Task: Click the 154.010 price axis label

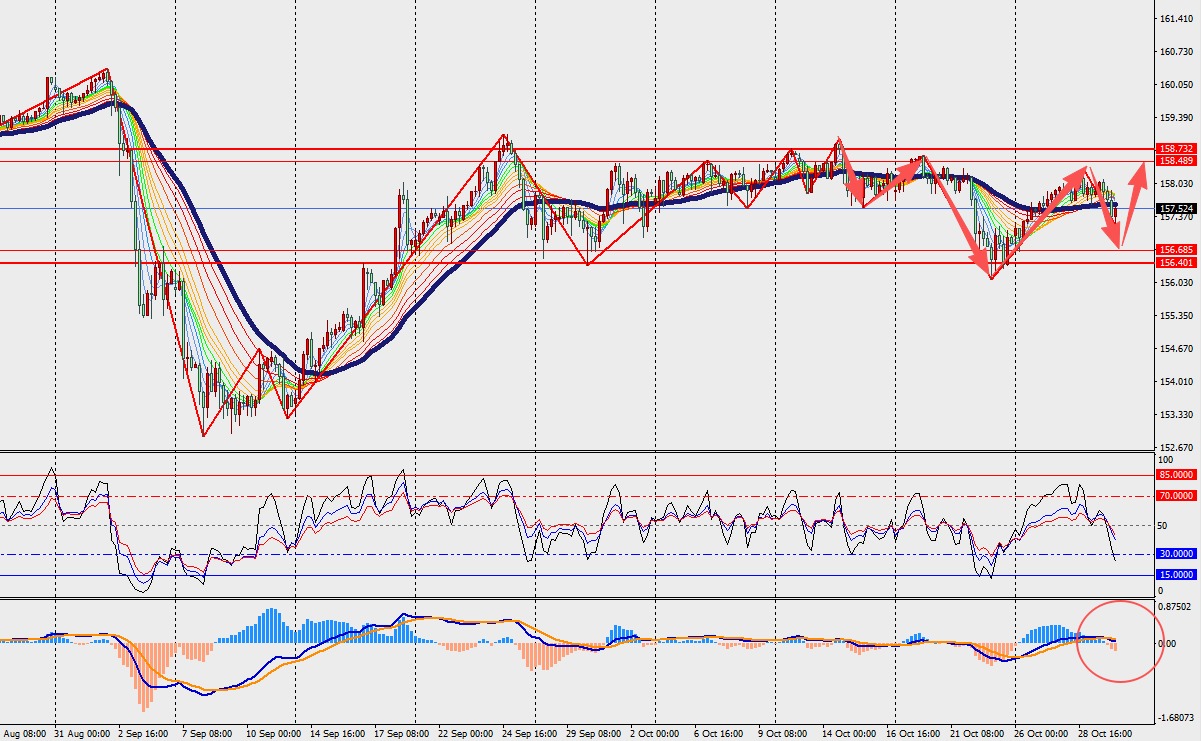Action: click(1175, 382)
